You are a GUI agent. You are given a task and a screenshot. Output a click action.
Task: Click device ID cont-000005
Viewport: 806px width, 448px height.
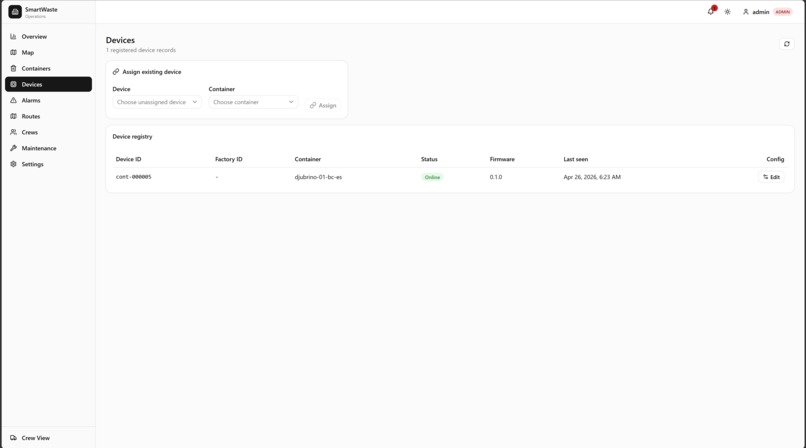coord(134,177)
